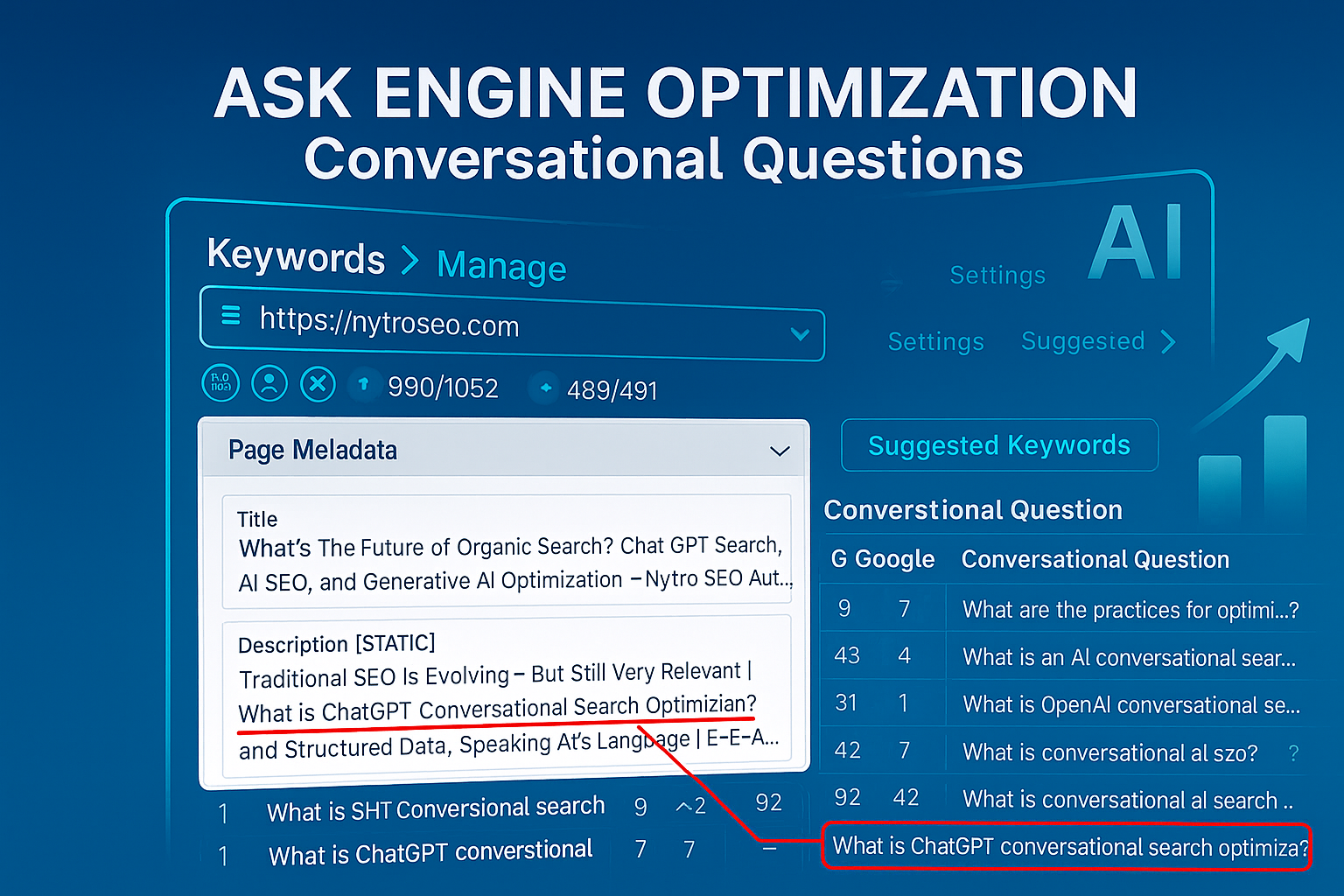Click the circled X icon
1344x896 pixels.
point(318,383)
